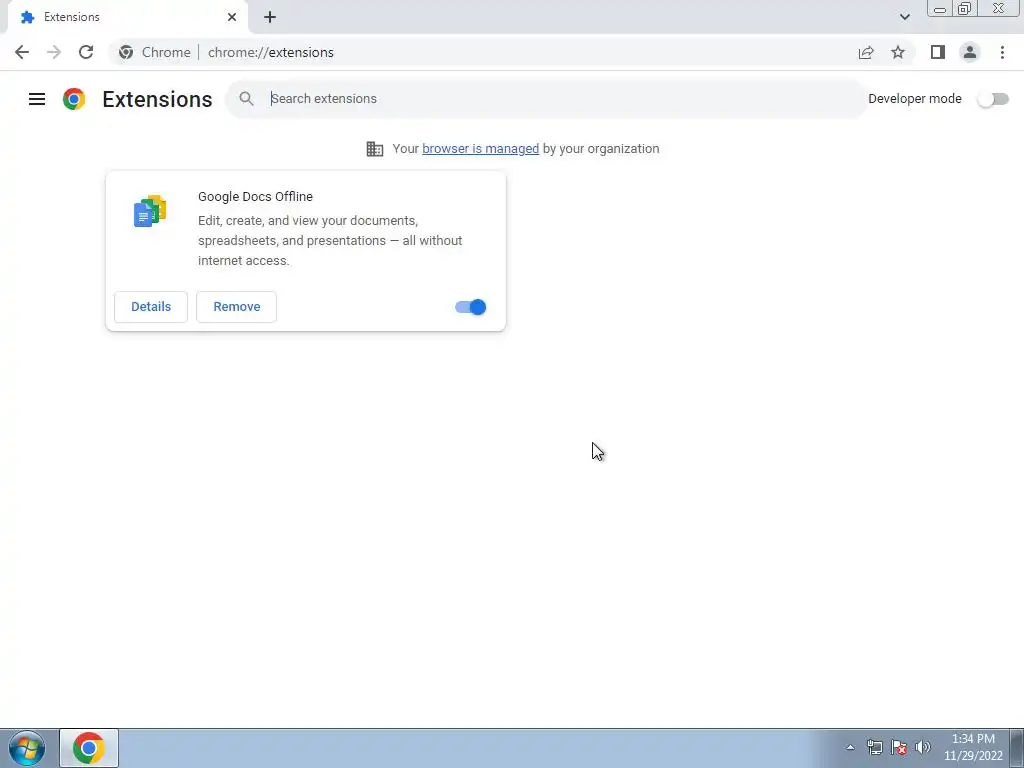Image resolution: width=1024 pixels, height=768 pixels.
Task: Enable Developer mode toggle
Action: point(993,99)
